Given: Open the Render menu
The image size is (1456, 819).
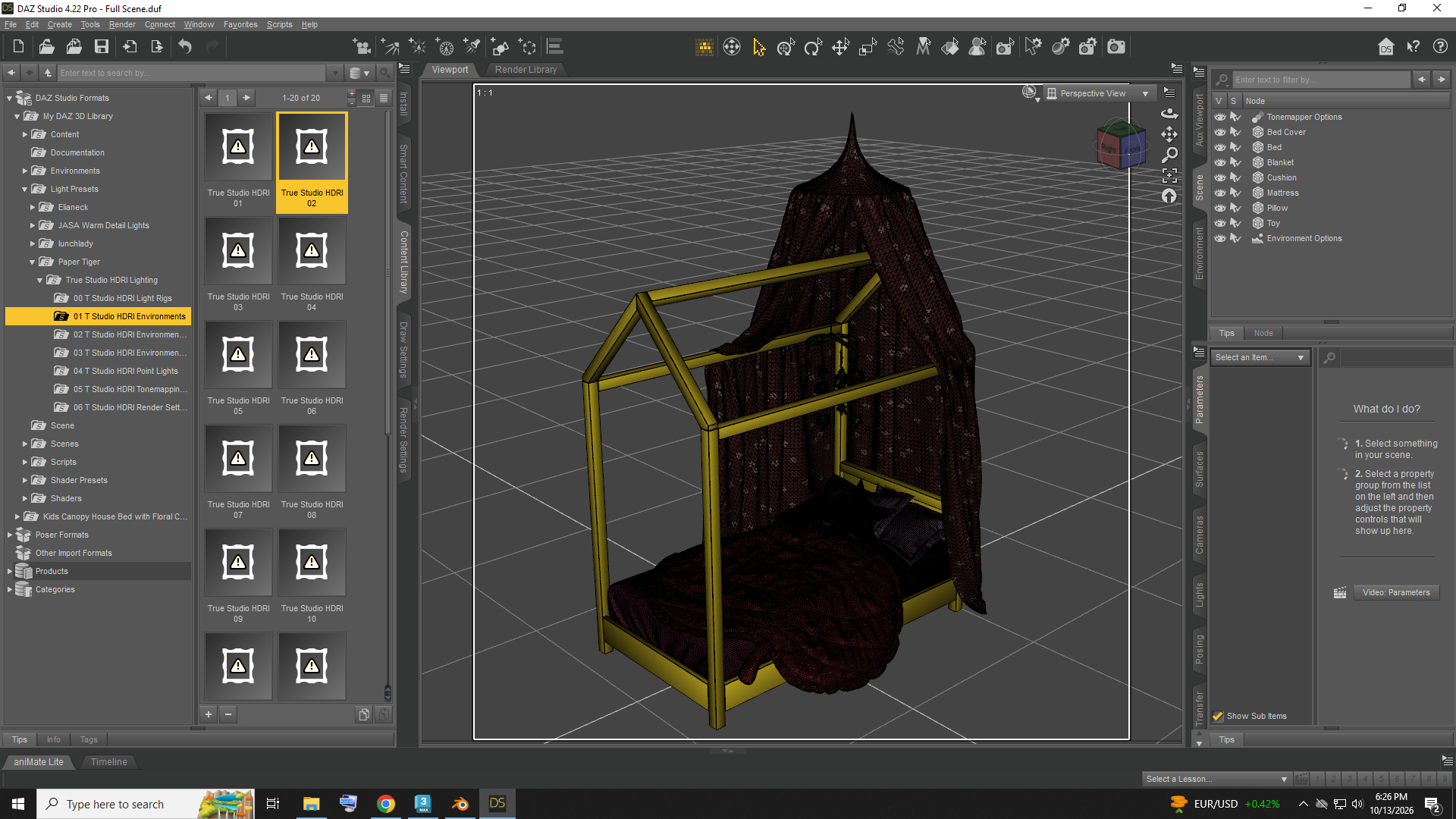Looking at the screenshot, I should (x=122, y=24).
